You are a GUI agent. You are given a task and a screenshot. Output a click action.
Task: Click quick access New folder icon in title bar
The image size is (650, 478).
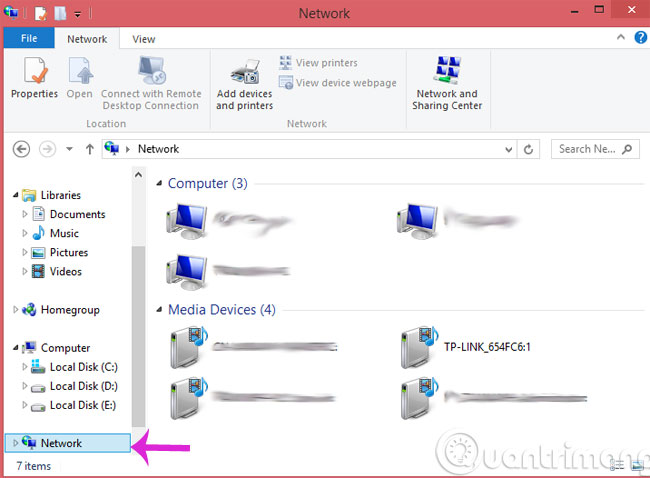click(x=60, y=13)
